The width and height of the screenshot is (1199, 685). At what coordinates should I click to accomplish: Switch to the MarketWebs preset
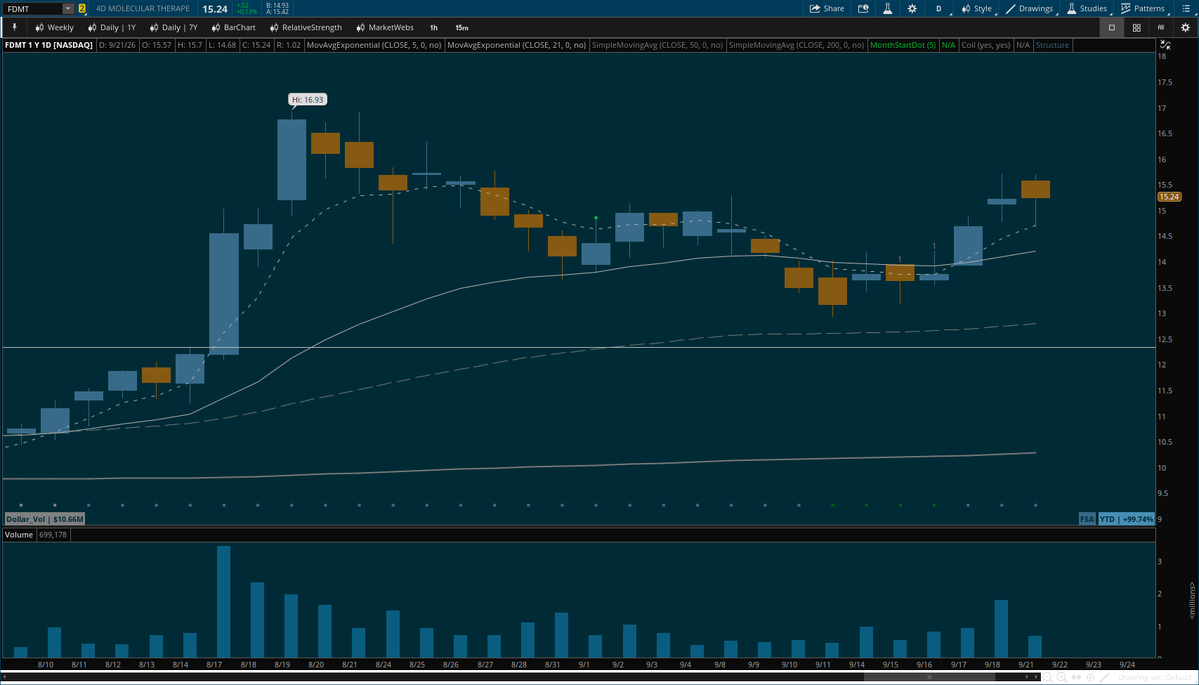pos(384,28)
